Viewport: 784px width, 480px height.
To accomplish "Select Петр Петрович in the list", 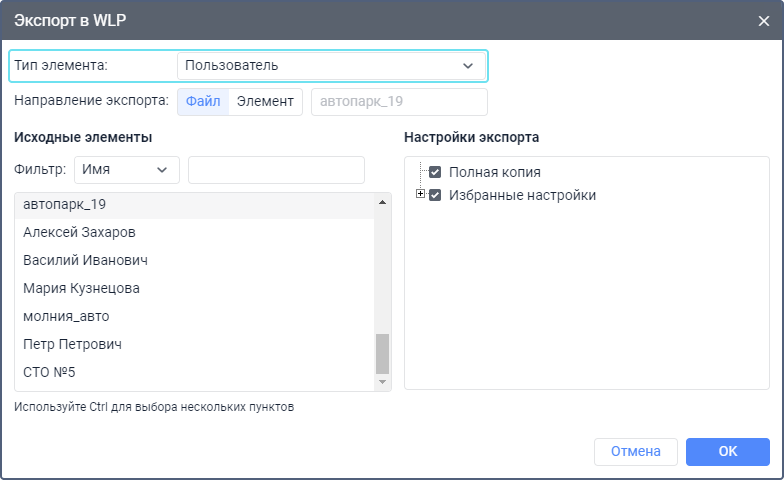I will pyautogui.click(x=195, y=344).
